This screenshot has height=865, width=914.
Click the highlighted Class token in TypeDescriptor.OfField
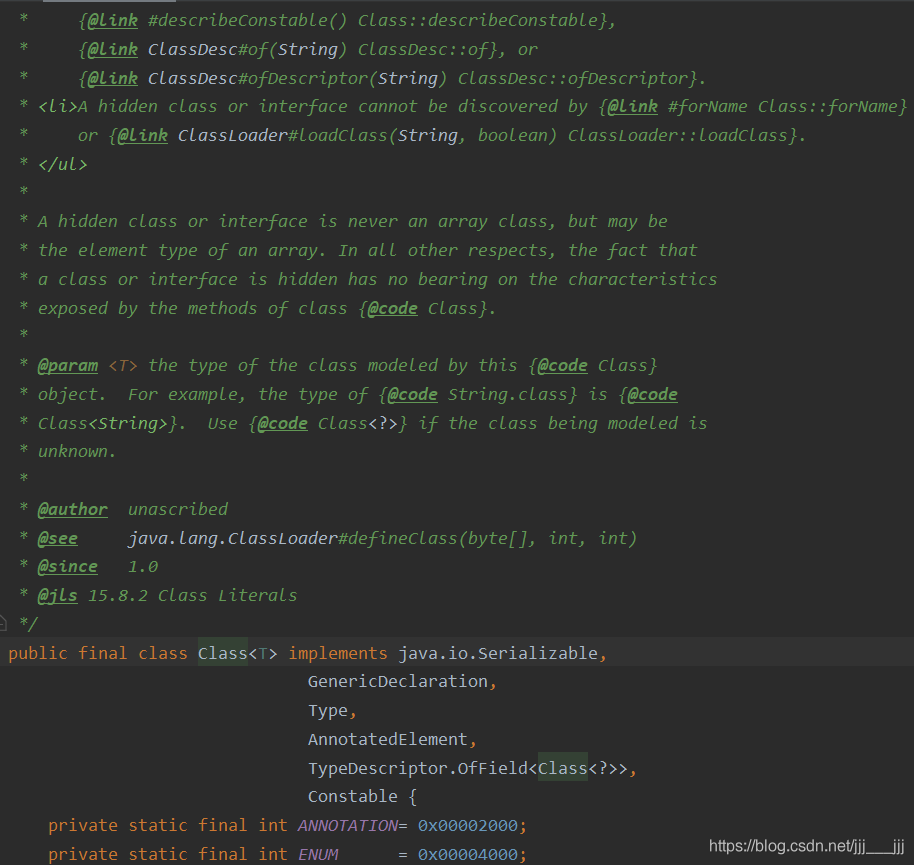[562, 768]
